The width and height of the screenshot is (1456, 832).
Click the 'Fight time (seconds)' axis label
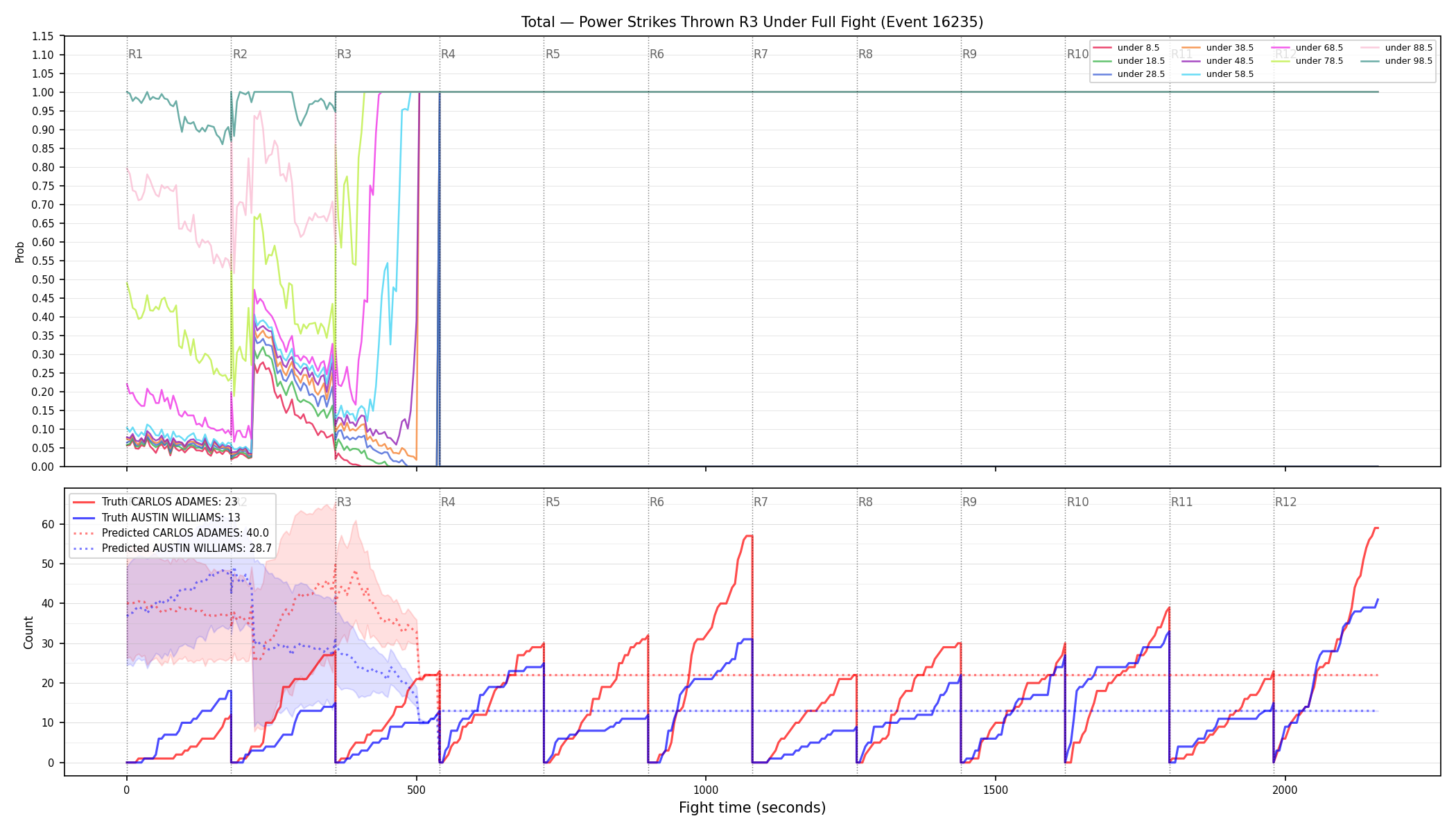[752, 808]
